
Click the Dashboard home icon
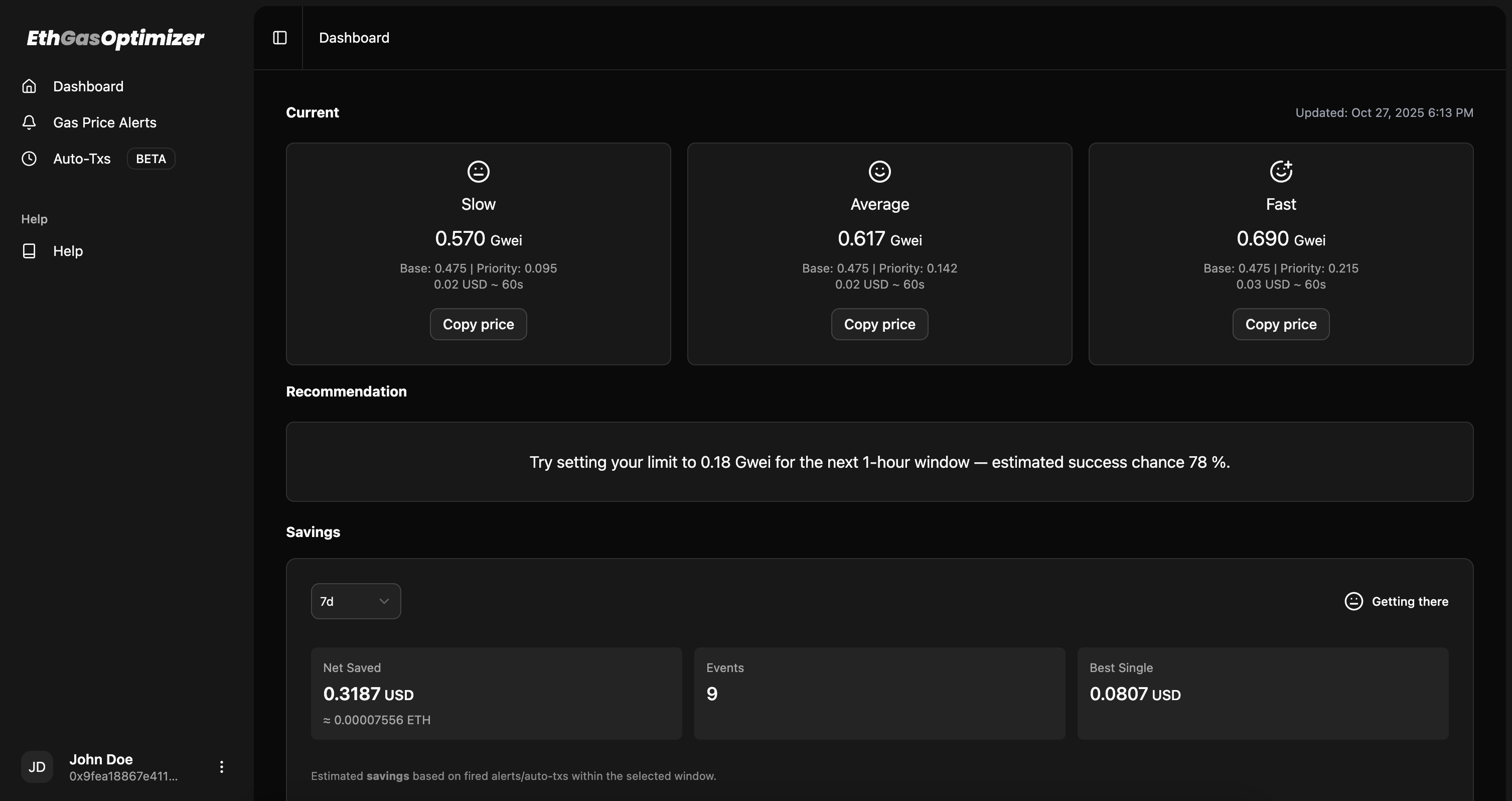coord(29,86)
